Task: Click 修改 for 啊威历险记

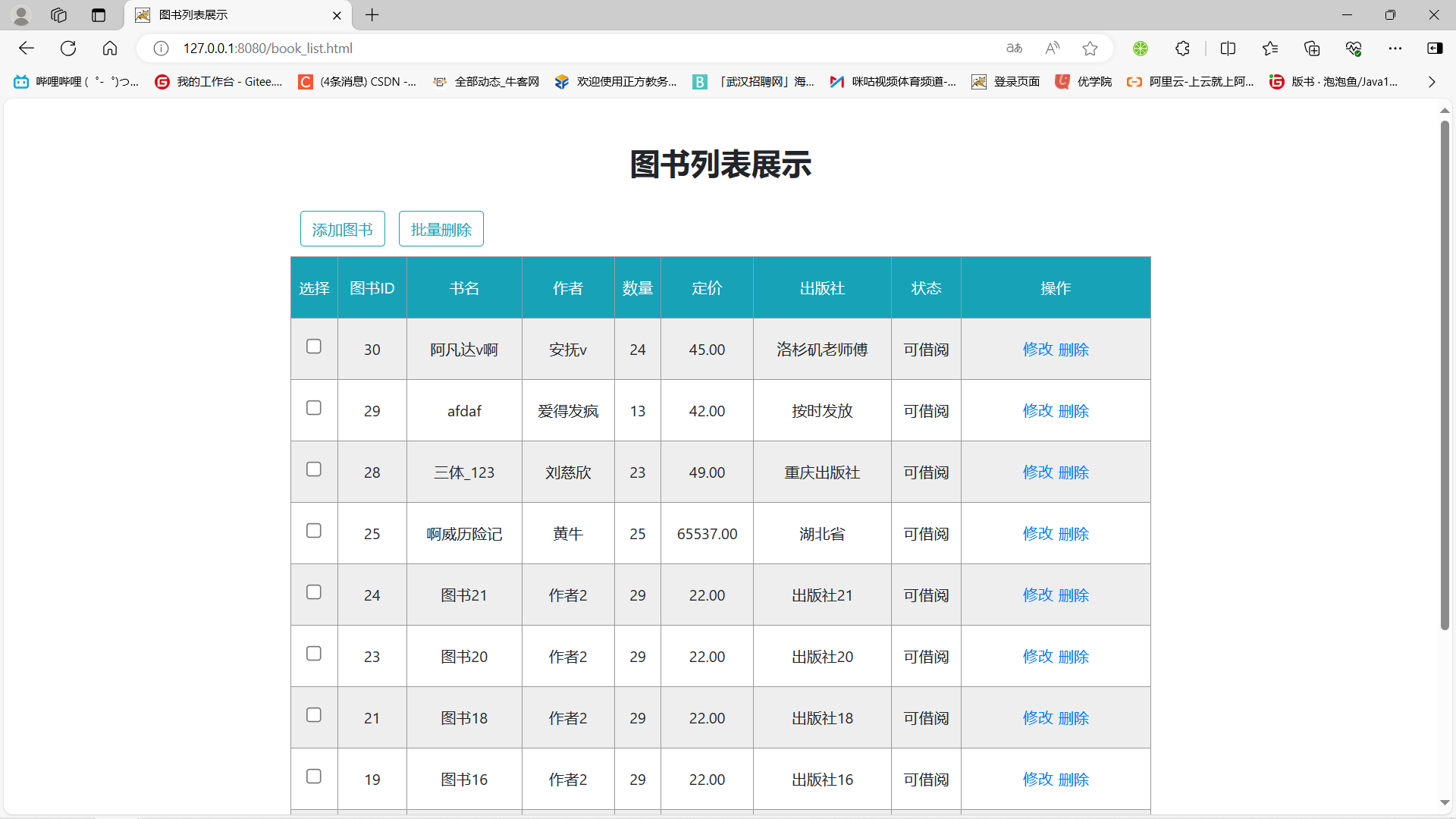Action: pyautogui.click(x=1037, y=534)
